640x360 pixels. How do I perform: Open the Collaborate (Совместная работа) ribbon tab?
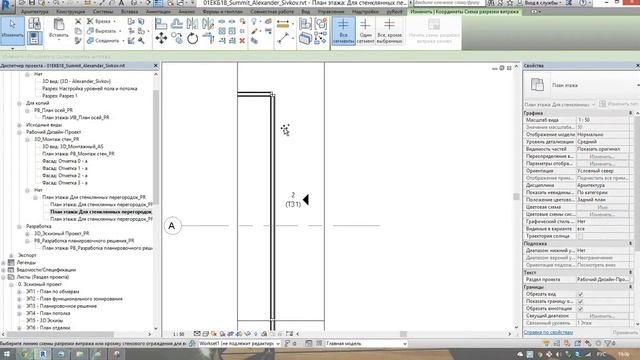272,12
